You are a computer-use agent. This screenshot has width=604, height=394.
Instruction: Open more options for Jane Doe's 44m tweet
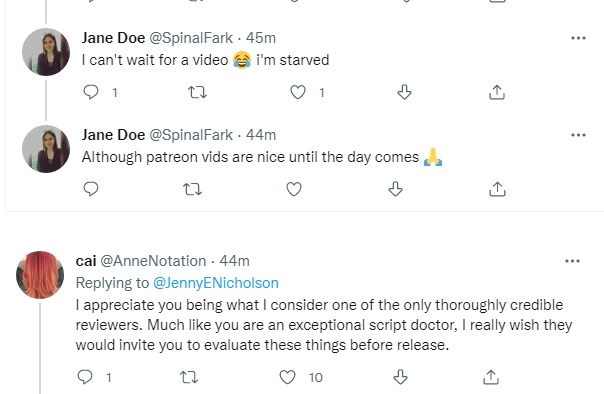click(578, 135)
